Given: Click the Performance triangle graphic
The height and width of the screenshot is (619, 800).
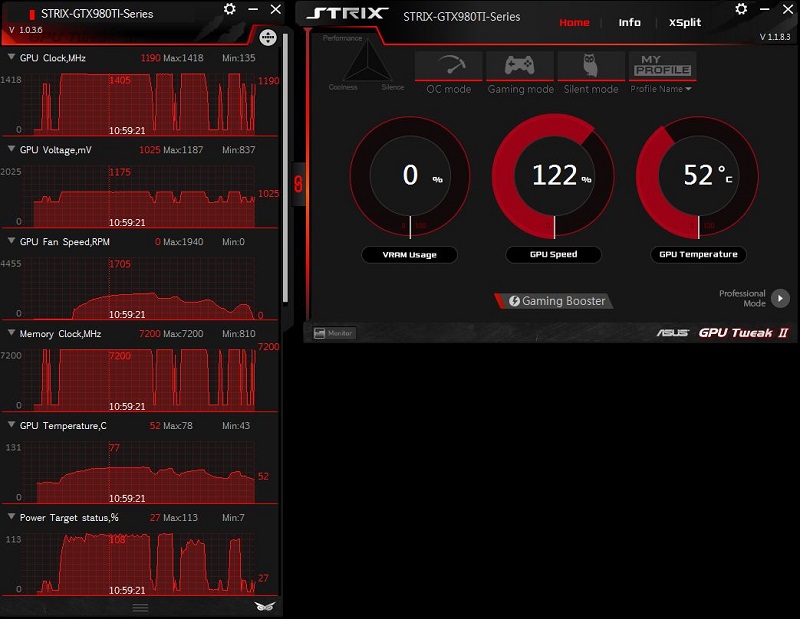Looking at the screenshot, I should pos(367,61).
